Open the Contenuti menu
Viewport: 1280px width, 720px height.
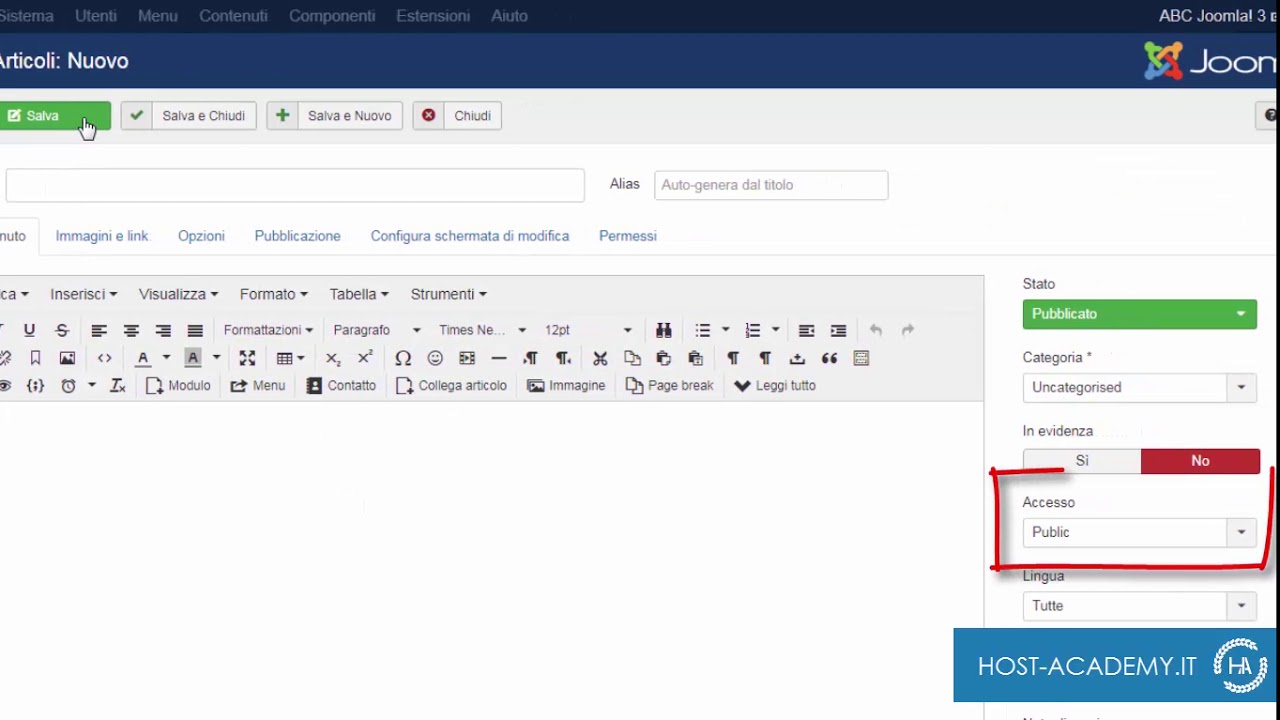click(x=233, y=16)
